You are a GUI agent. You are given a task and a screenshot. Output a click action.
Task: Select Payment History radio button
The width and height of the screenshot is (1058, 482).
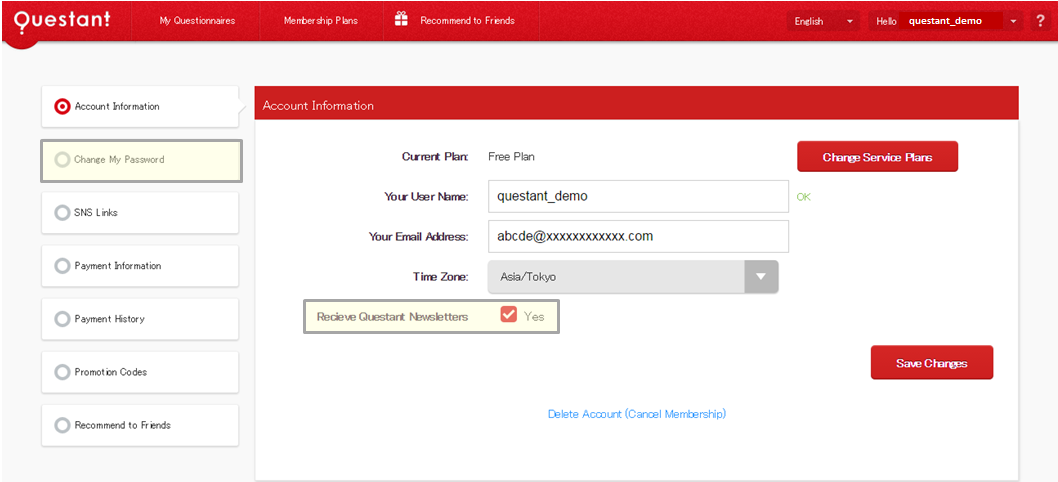(62, 319)
